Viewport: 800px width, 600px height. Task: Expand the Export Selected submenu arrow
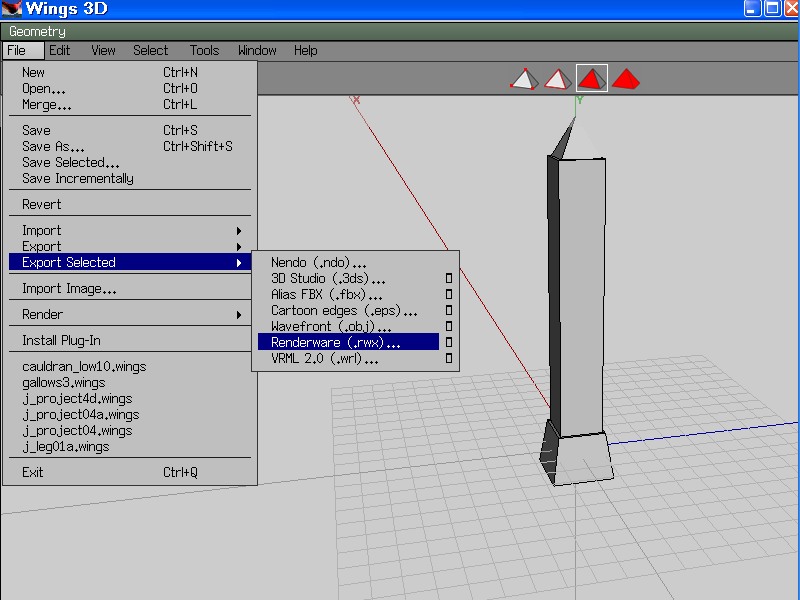pyautogui.click(x=239, y=263)
